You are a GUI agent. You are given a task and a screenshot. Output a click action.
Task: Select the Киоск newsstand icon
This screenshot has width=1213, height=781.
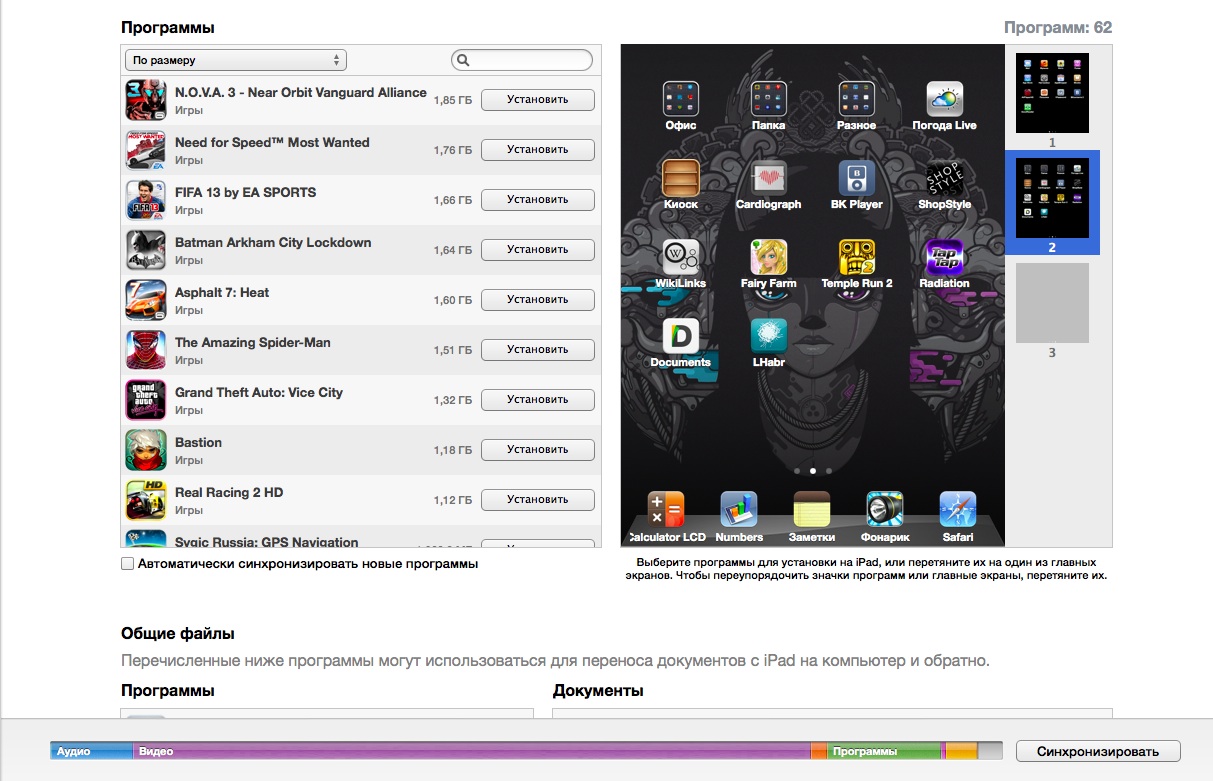point(681,179)
